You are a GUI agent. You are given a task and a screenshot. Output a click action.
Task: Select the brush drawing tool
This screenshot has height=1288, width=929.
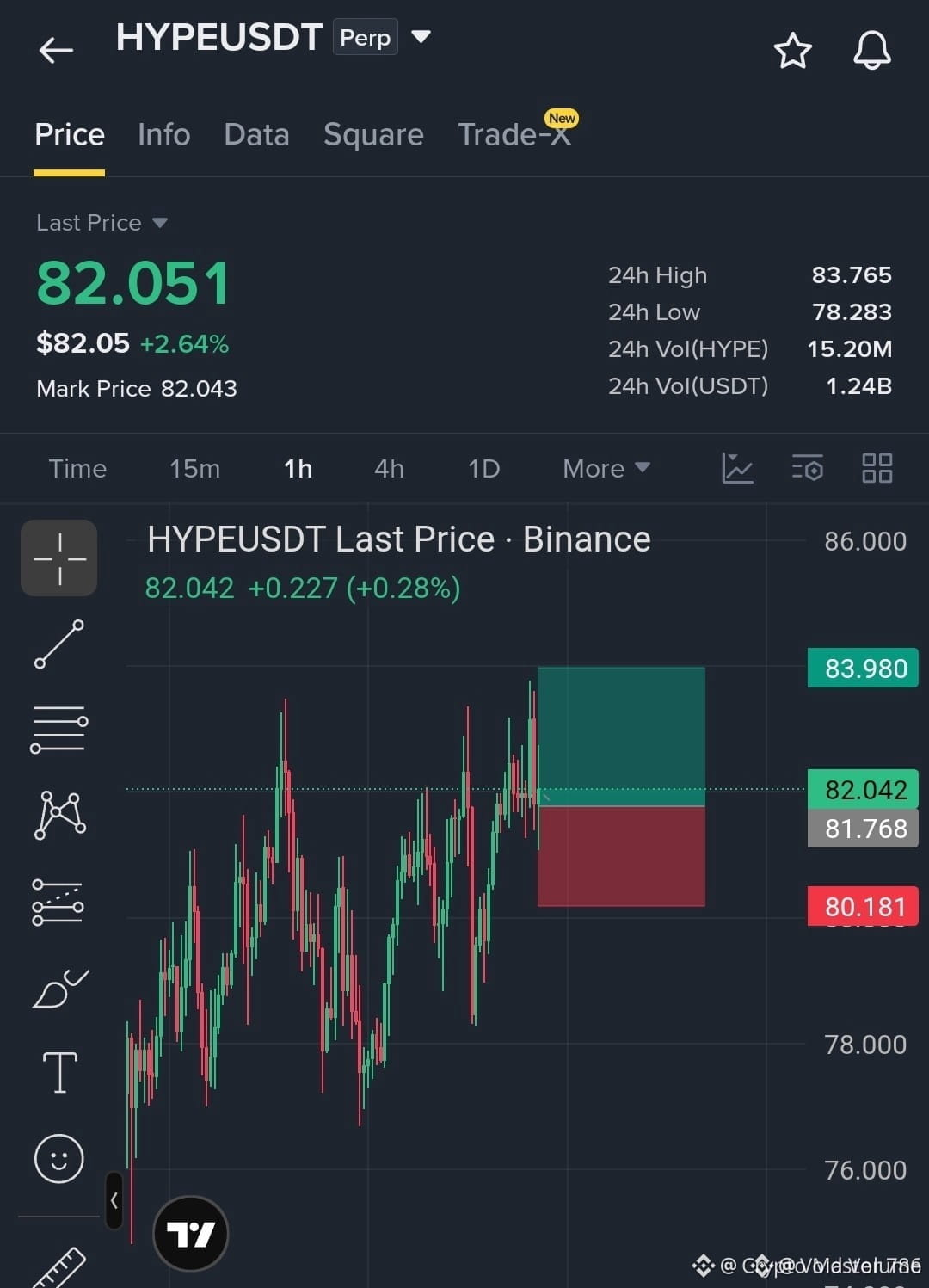(59, 988)
